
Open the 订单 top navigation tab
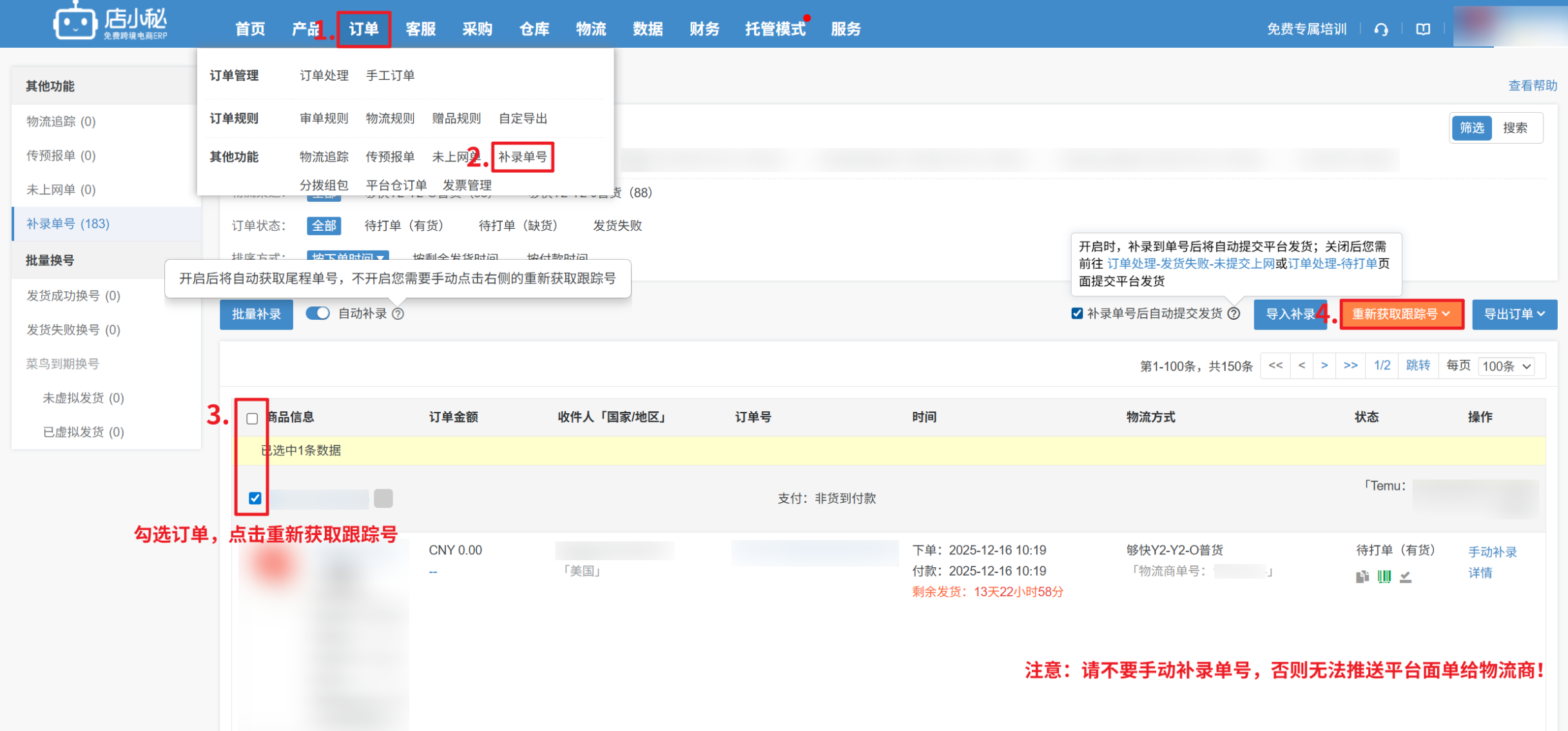[x=363, y=30]
